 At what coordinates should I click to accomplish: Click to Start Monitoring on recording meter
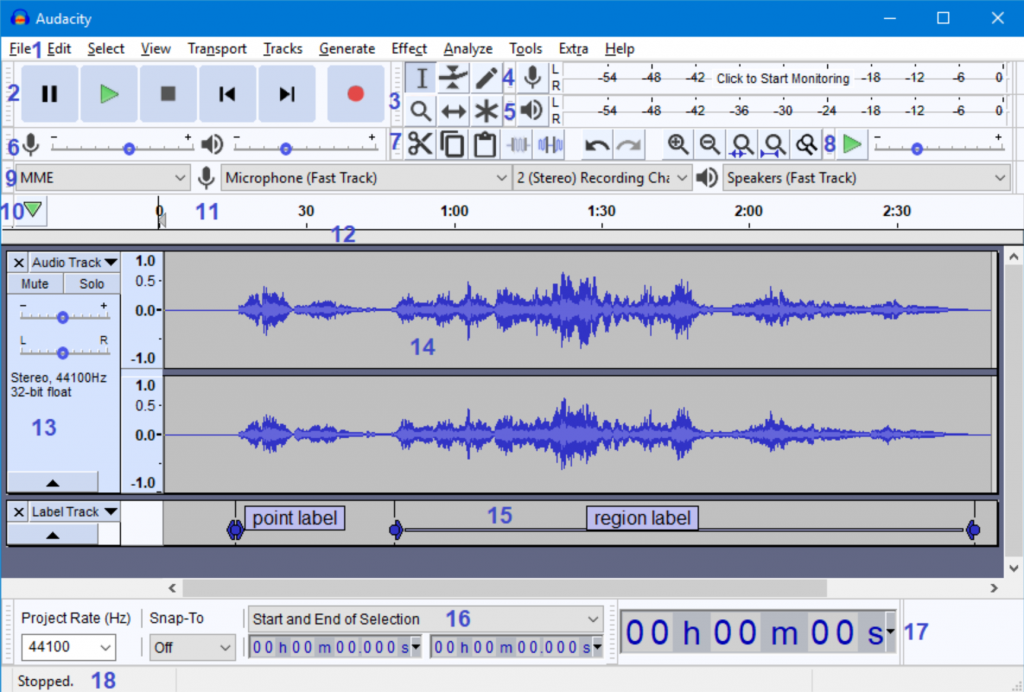[x=782, y=78]
